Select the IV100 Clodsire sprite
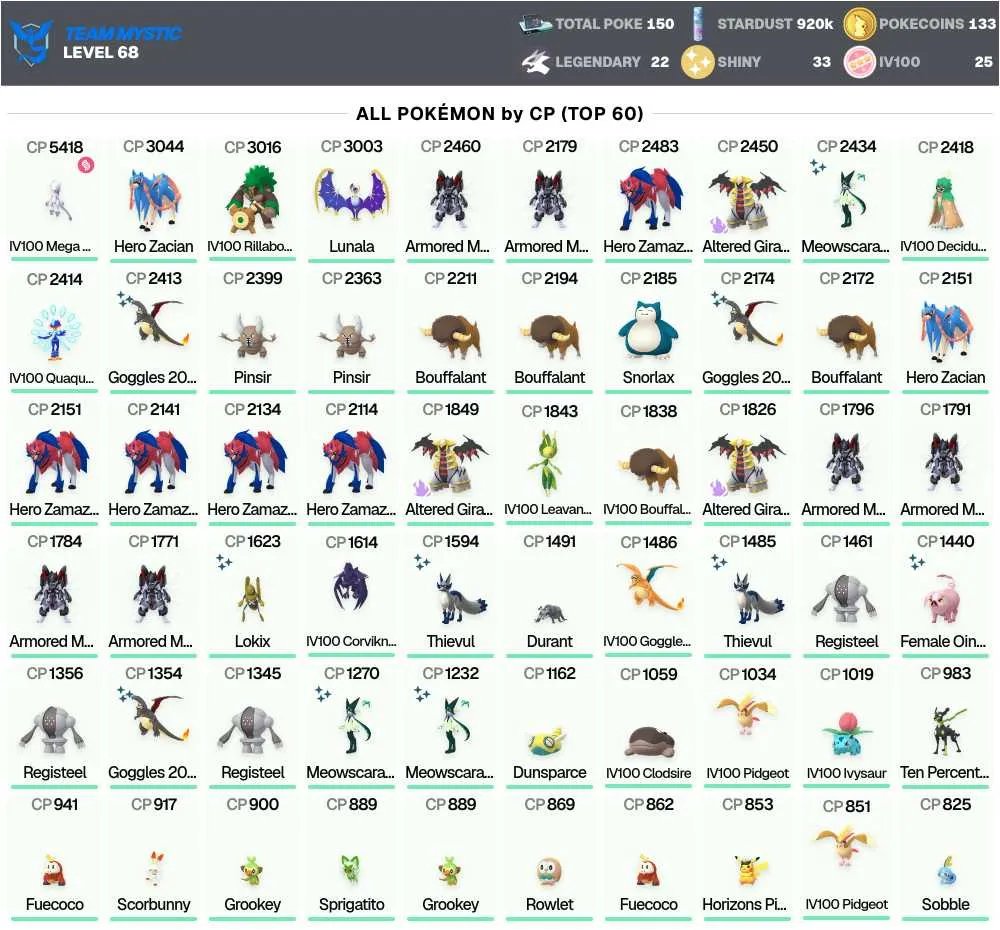Screen dimensions: 1000x930 click(649, 741)
